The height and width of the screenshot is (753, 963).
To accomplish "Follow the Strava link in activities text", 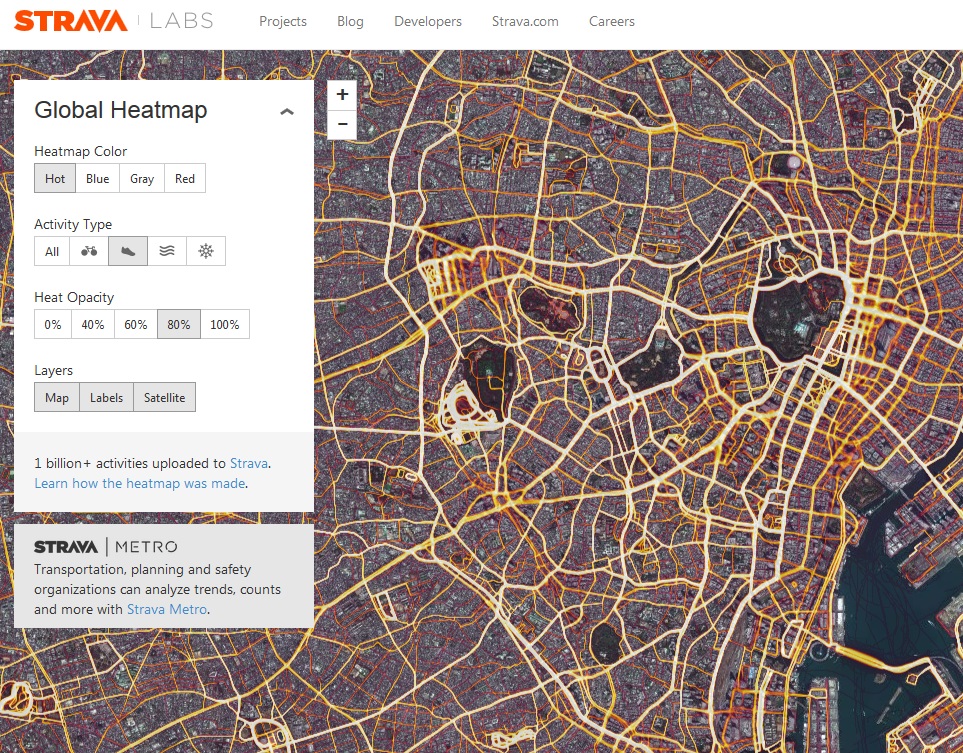I will [249, 463].
